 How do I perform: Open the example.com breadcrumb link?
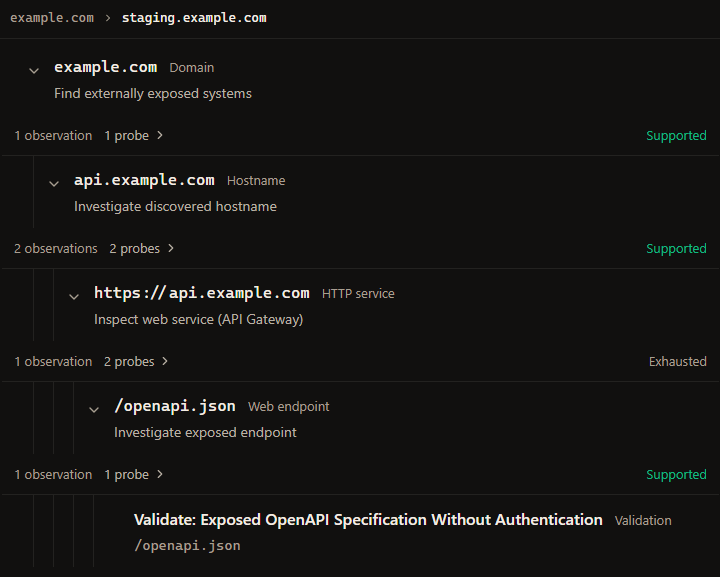52,18
